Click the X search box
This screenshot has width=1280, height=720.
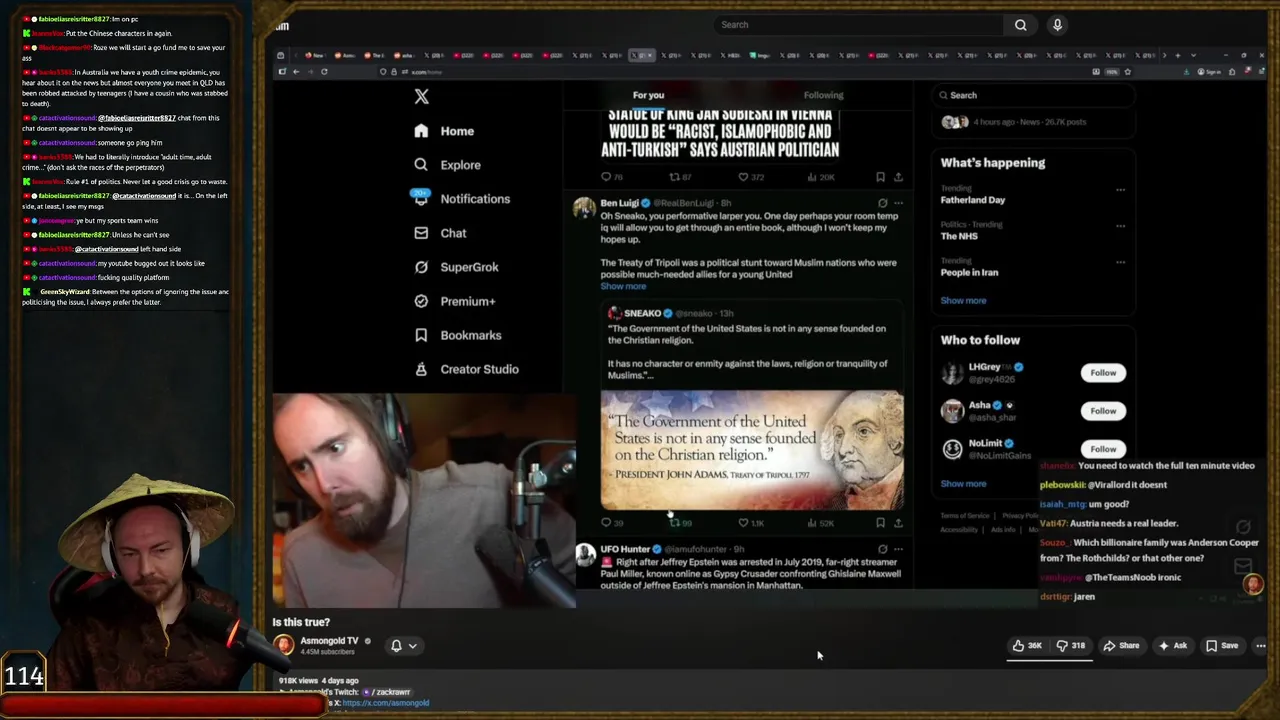tap(1035, 95)
